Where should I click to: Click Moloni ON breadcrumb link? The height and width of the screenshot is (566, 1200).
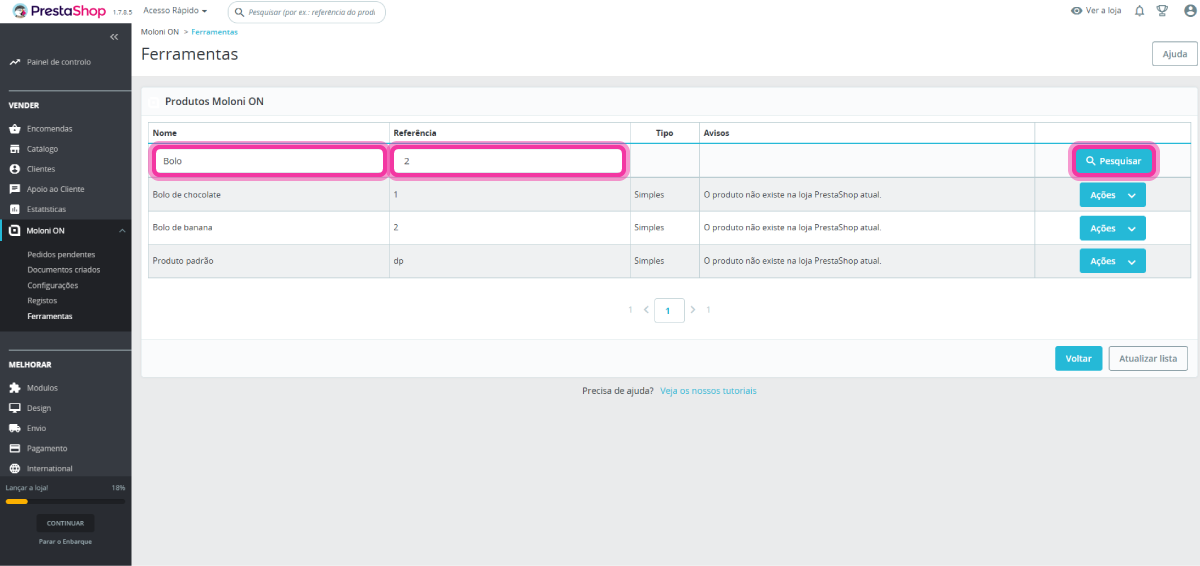pyautogui.click(x=160, y=32)
